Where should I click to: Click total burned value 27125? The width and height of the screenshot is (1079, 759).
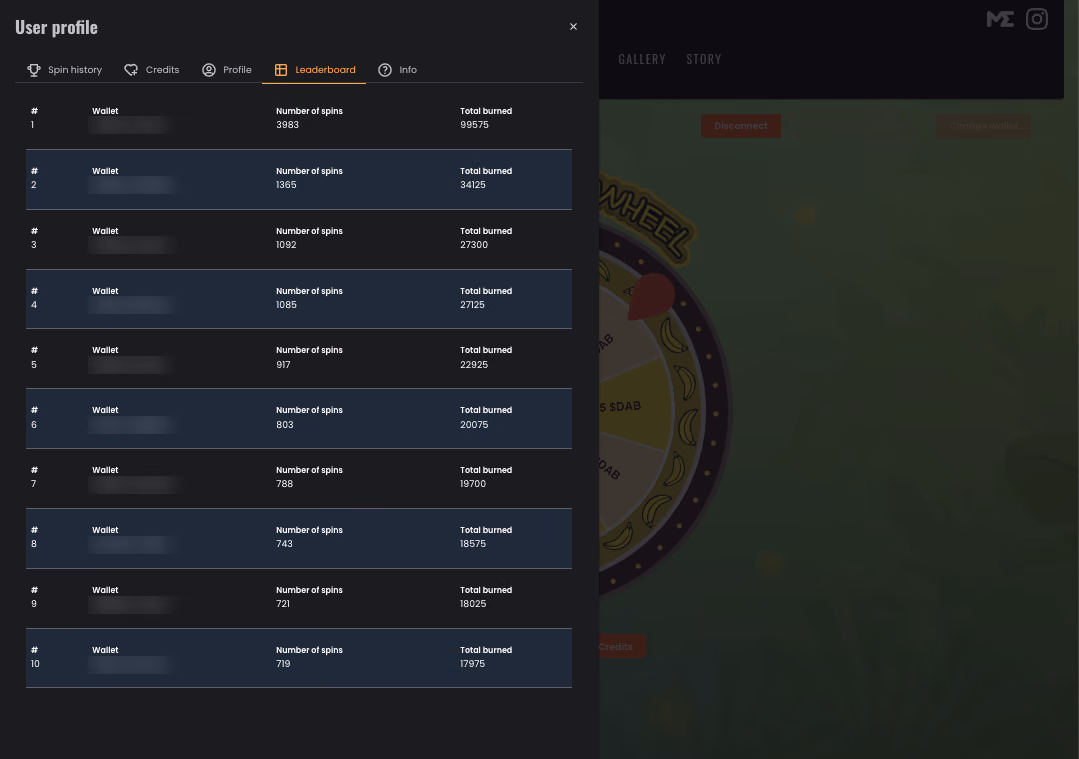click(x=472, y=304)
